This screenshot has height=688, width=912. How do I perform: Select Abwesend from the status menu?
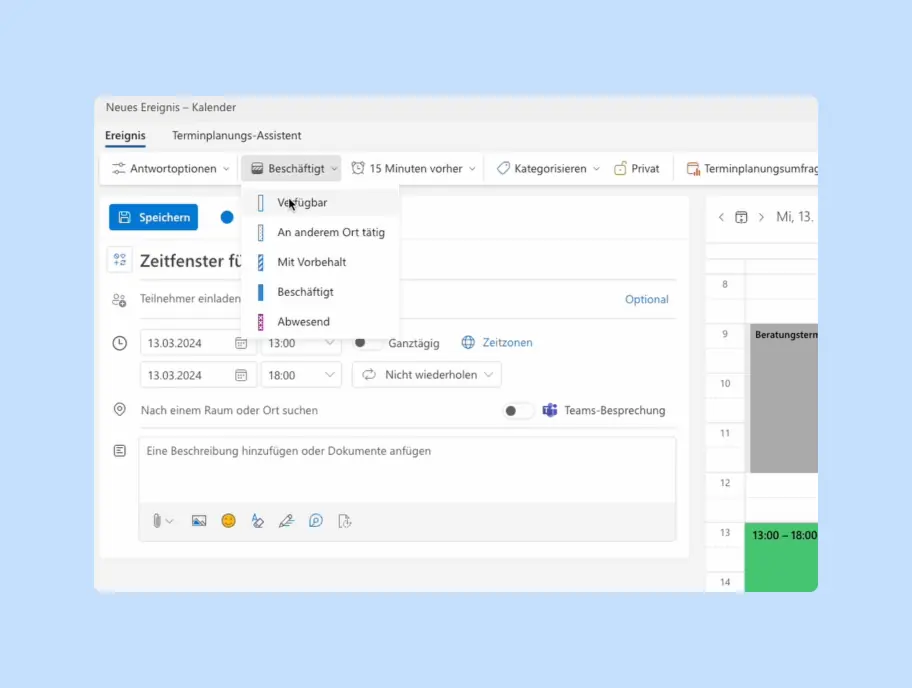click(x=303, y=321)
